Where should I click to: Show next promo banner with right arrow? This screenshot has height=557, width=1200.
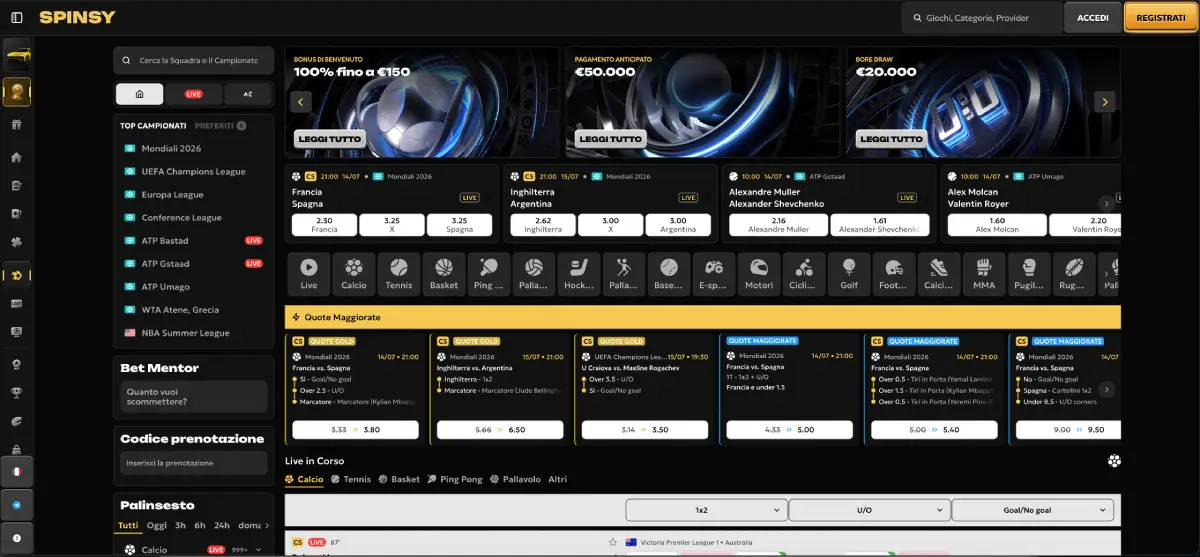pos(1105,101)
